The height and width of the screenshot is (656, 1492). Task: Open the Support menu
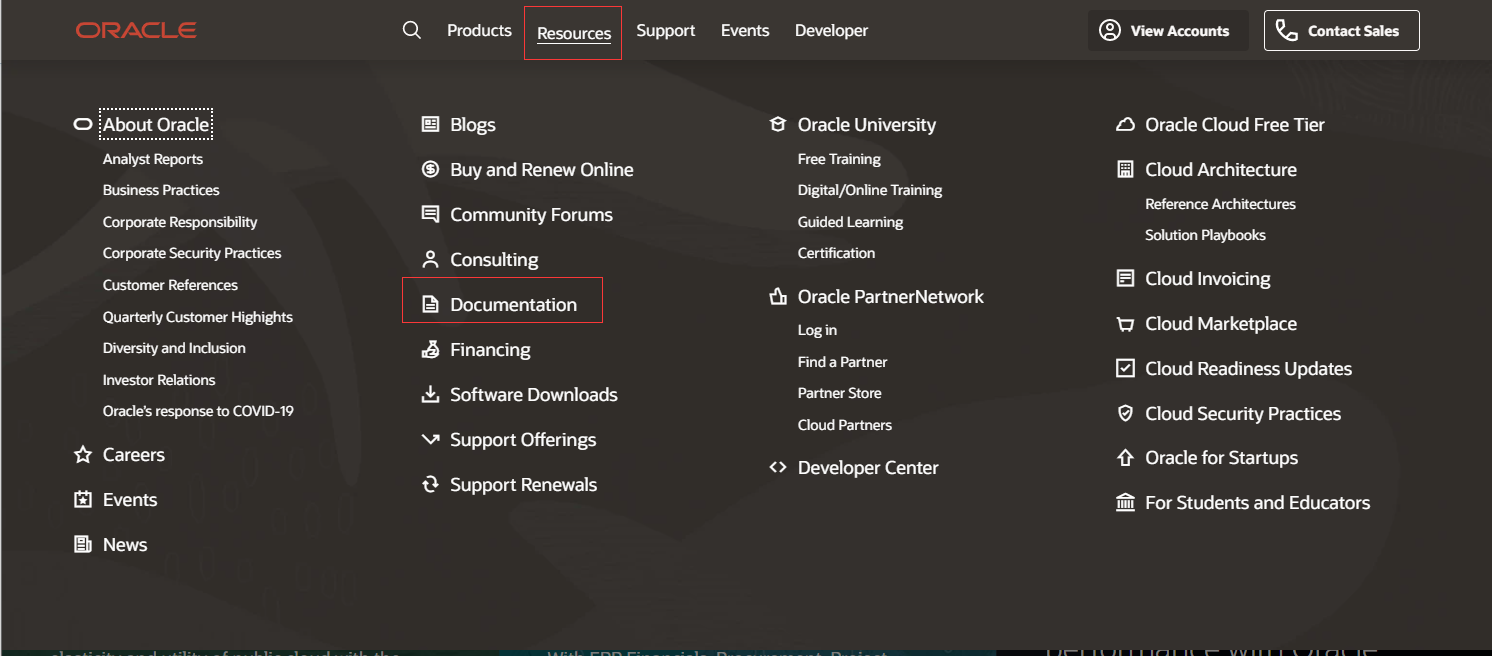pos(665,30)
